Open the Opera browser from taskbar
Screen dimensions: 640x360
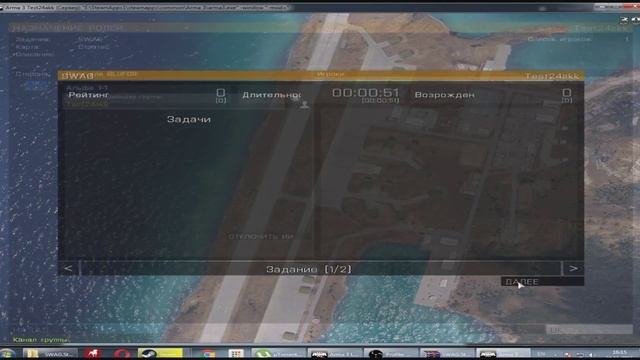(x=122, y=354)
